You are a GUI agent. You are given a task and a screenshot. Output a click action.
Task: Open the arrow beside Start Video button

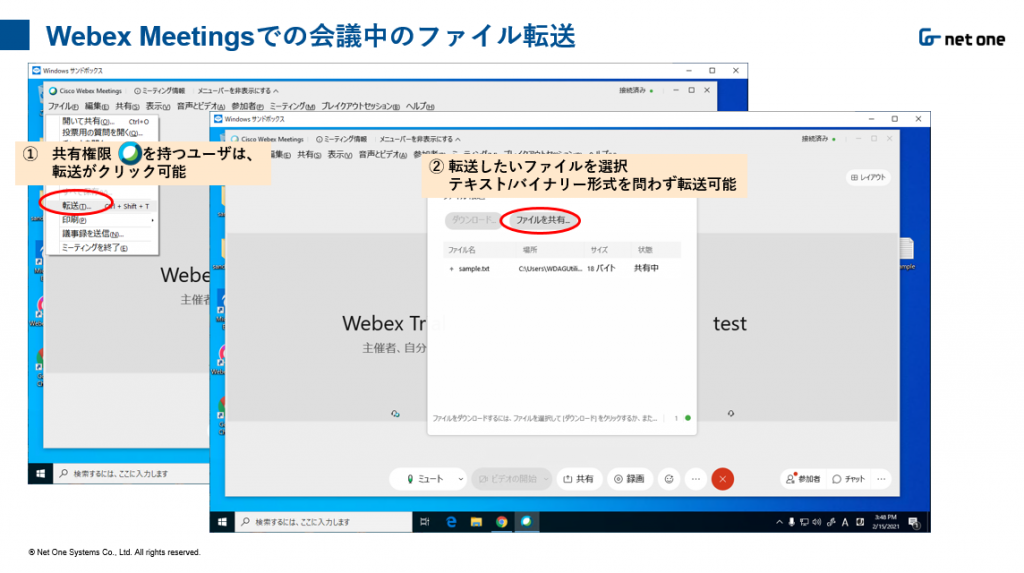[546, 479]
